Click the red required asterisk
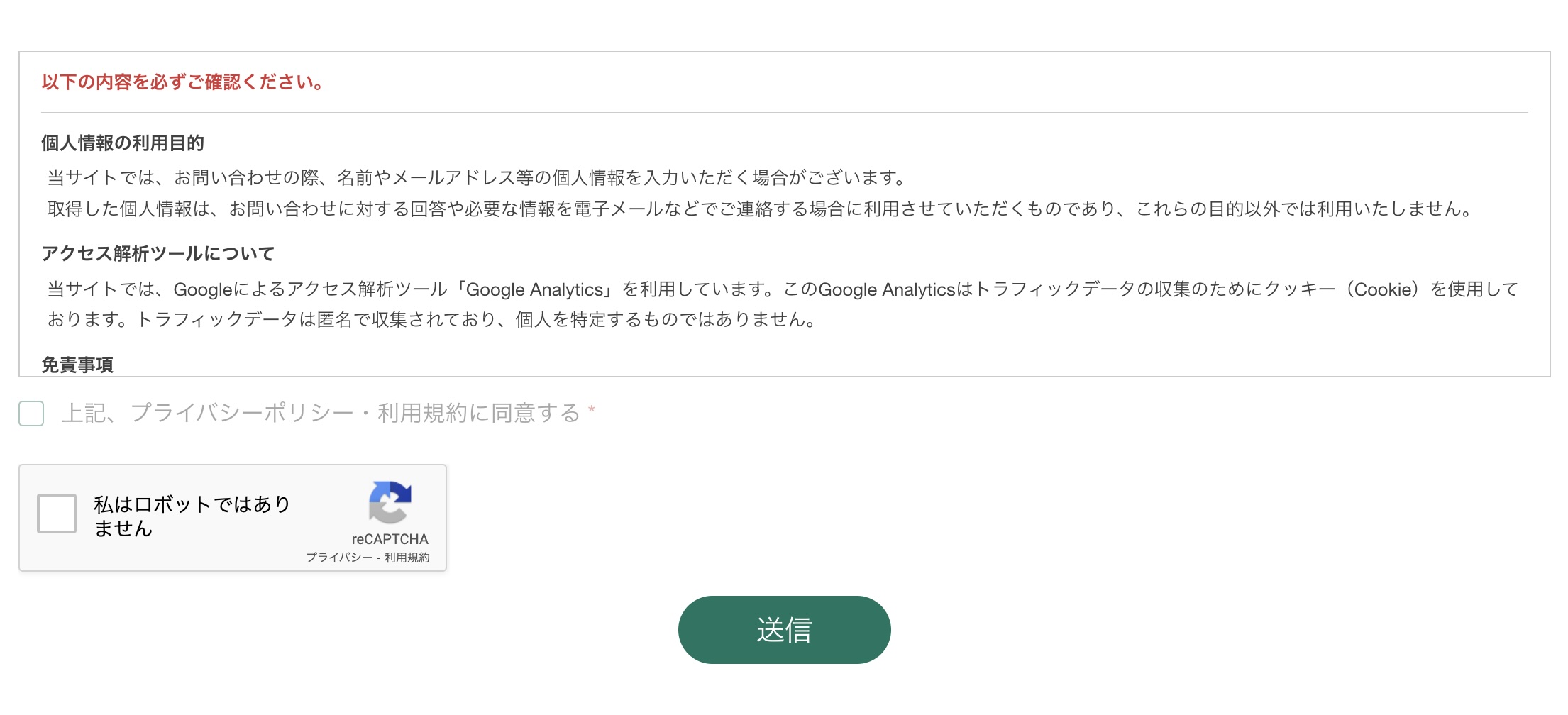This screenshot has height=715, width=1568. [x=592, y=410]
